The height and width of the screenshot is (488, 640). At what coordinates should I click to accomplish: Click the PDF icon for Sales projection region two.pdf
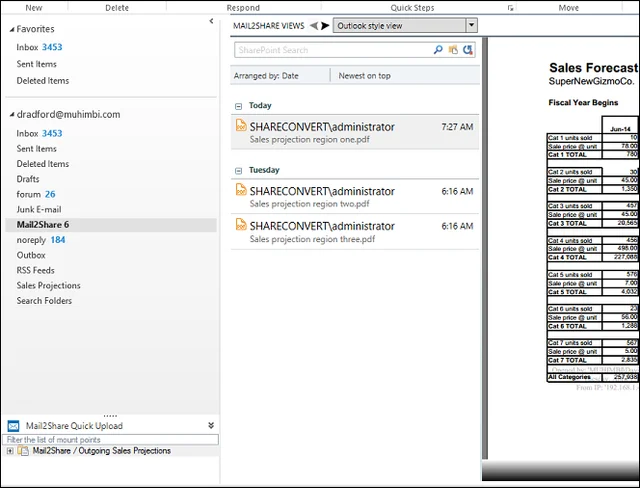[241, 190]
